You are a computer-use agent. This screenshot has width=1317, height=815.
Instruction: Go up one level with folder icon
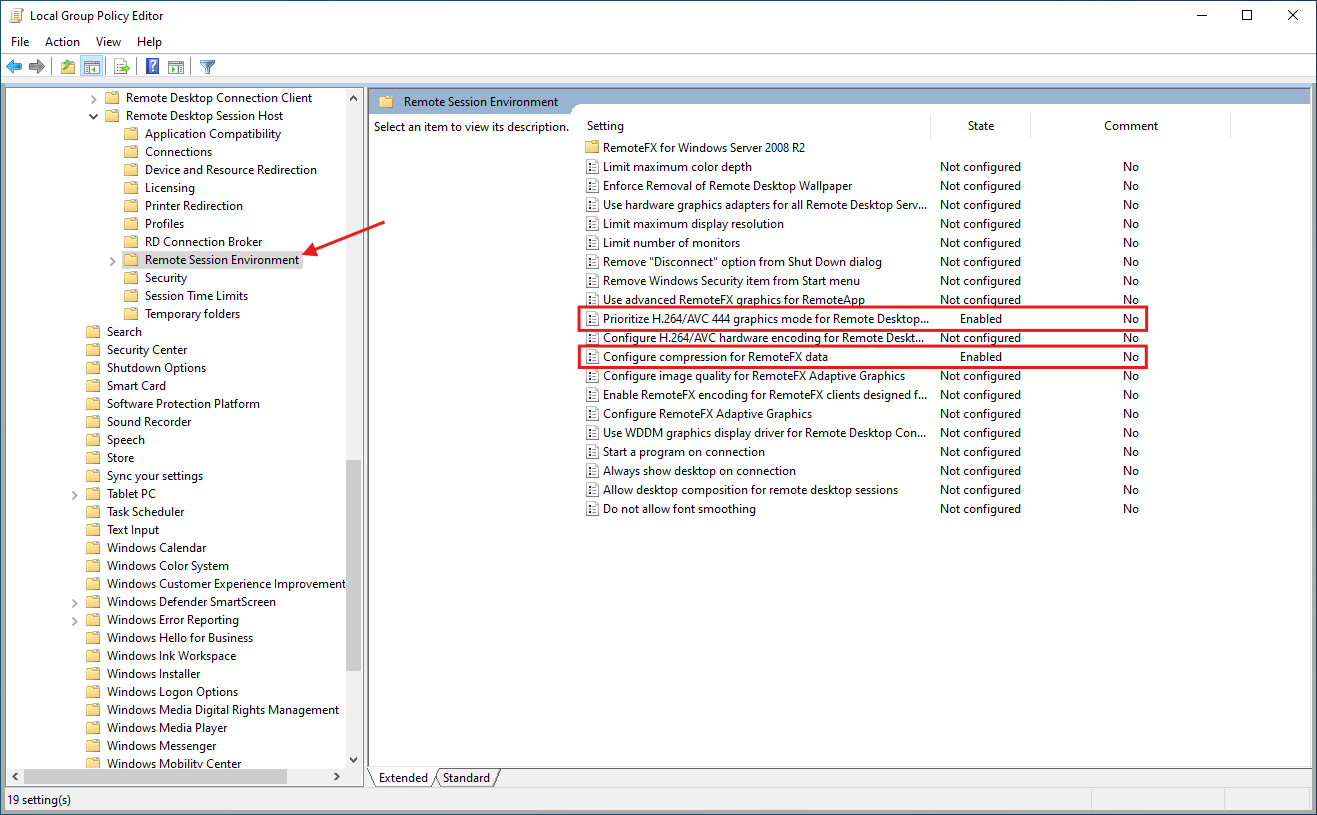tap(67, 67)
